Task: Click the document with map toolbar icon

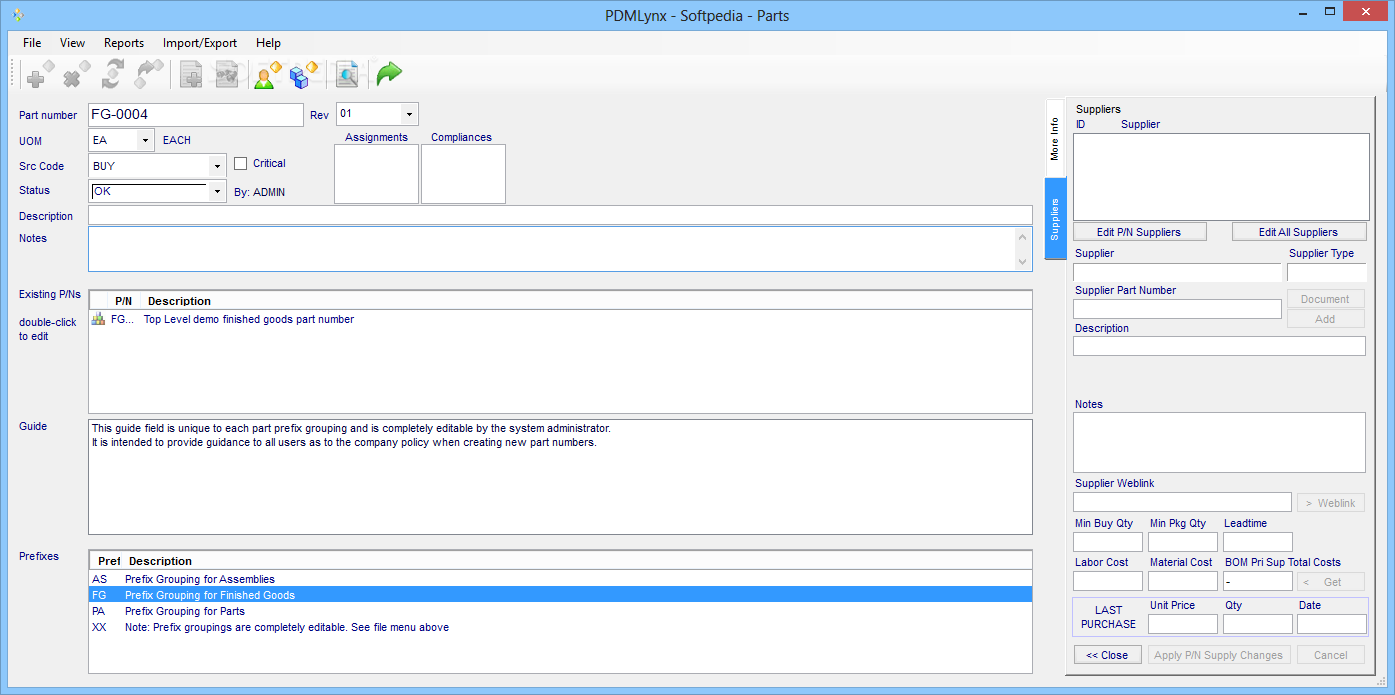Action: [227, 74]
